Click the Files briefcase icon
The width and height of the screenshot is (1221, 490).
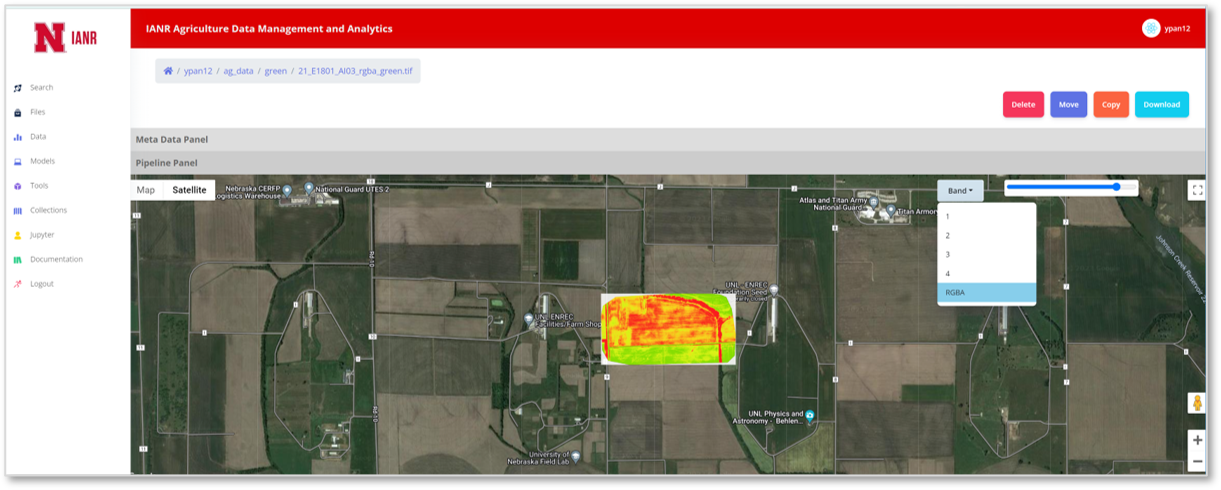click(17, 112)
